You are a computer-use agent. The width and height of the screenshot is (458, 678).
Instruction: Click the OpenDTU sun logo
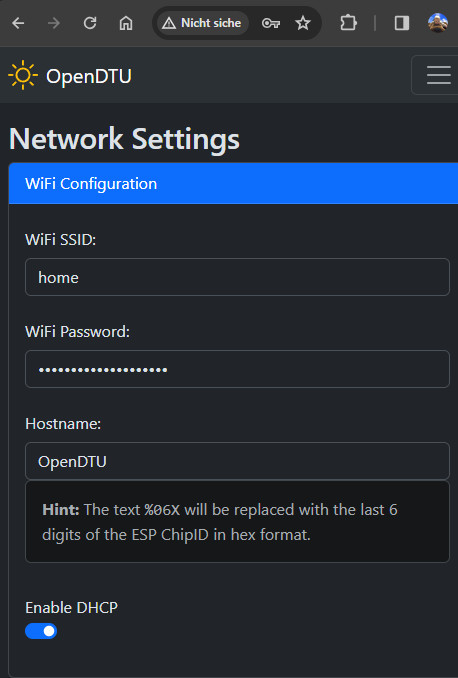[x=22, y=75]
